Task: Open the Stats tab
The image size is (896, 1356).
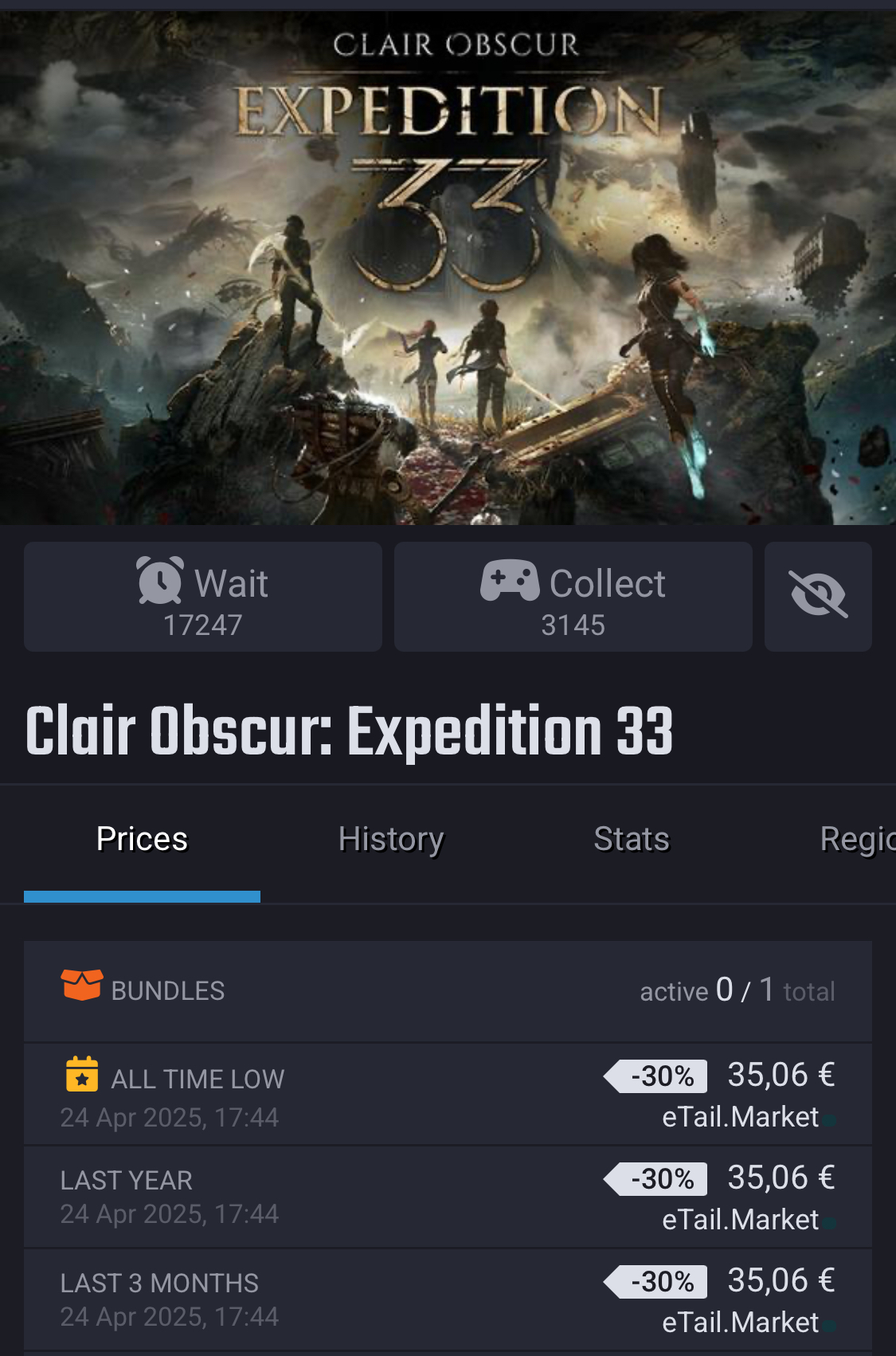Action: [x=632, y=839]
